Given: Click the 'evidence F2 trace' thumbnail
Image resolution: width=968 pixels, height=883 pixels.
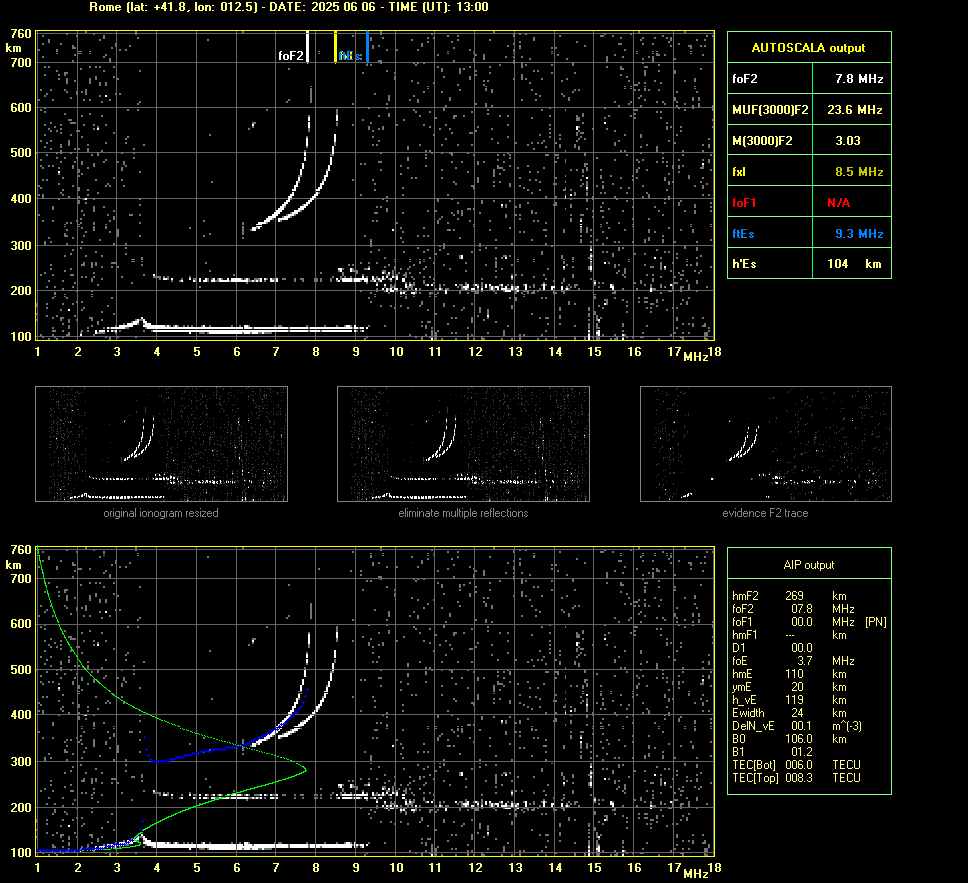Looking at the screenshot, I should (x=766, y=444).
